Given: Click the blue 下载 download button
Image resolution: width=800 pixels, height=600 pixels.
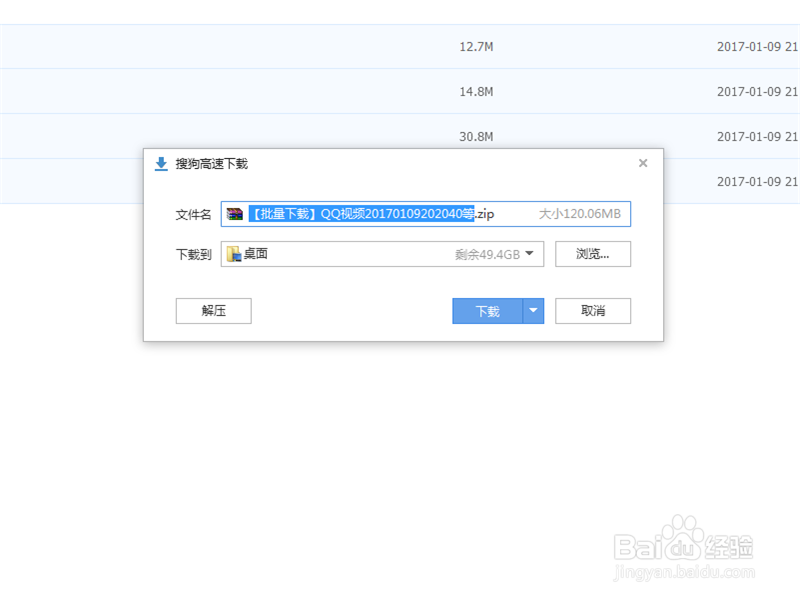Looking at the screenshot, I should pyautogui.click(x=487, y=311).
